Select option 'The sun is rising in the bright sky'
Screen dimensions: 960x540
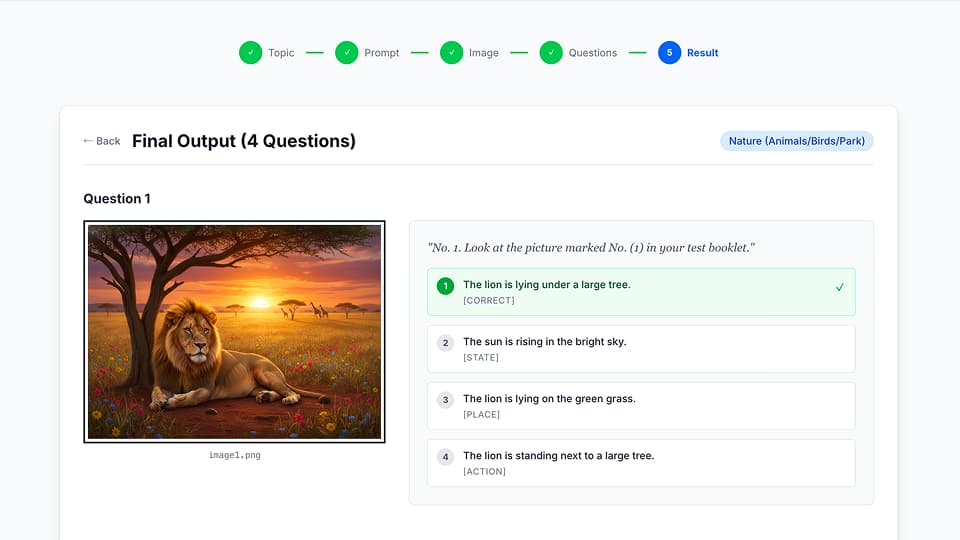[x=544, y=342]
